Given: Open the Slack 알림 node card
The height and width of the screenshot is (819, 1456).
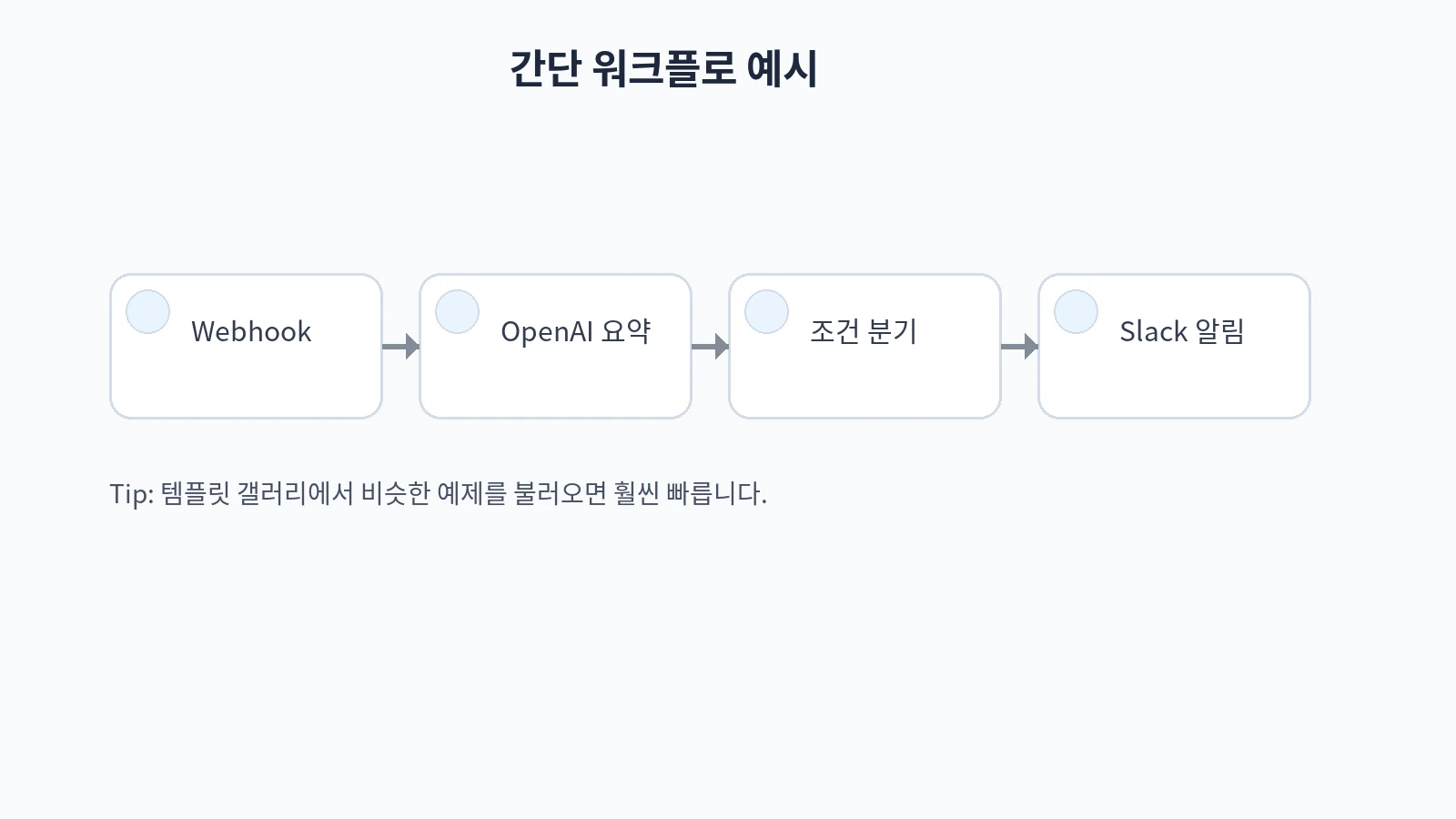Looking at the screenshot, I should 1174,382.
